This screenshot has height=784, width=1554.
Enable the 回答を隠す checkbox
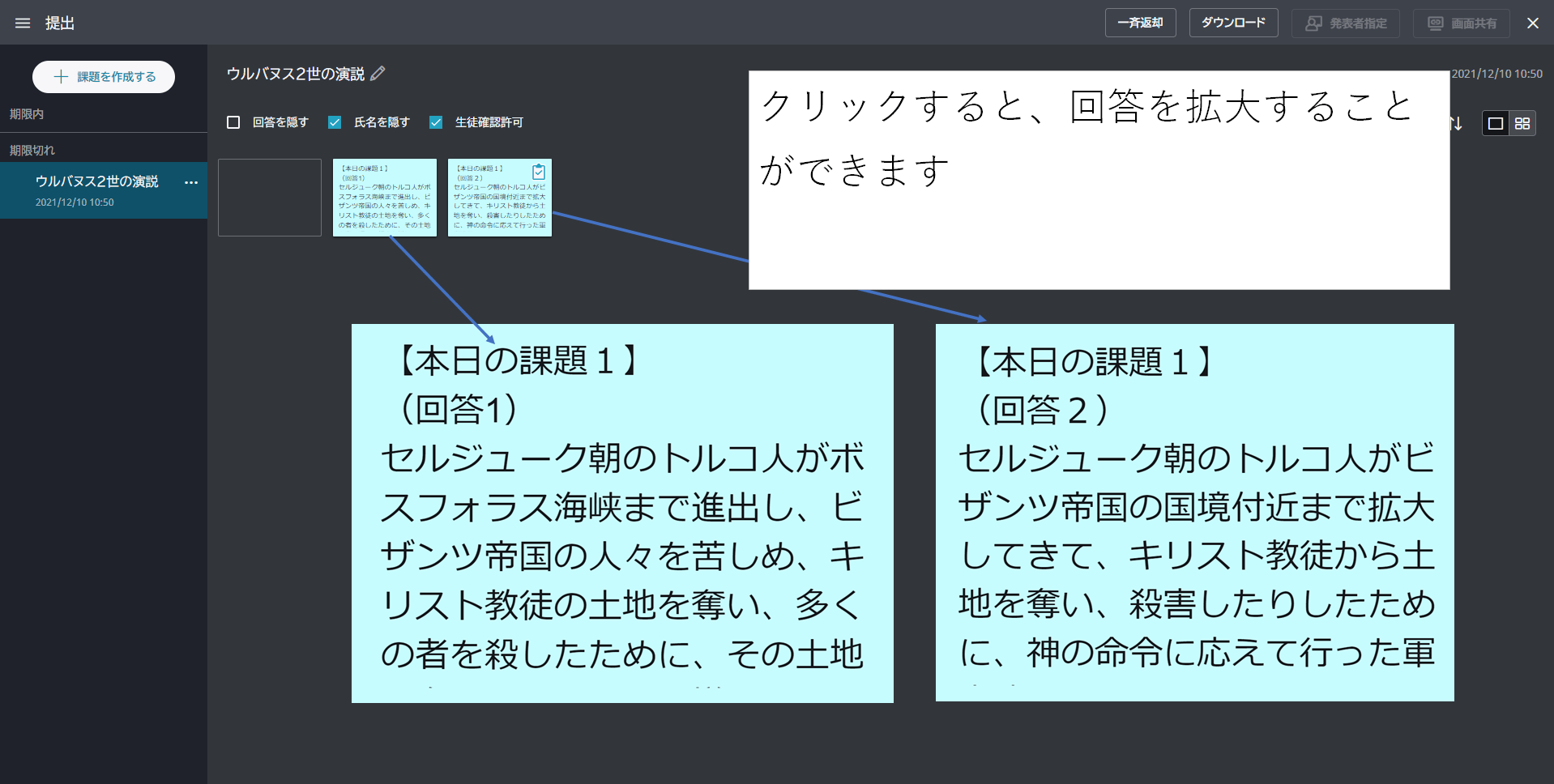233,121
